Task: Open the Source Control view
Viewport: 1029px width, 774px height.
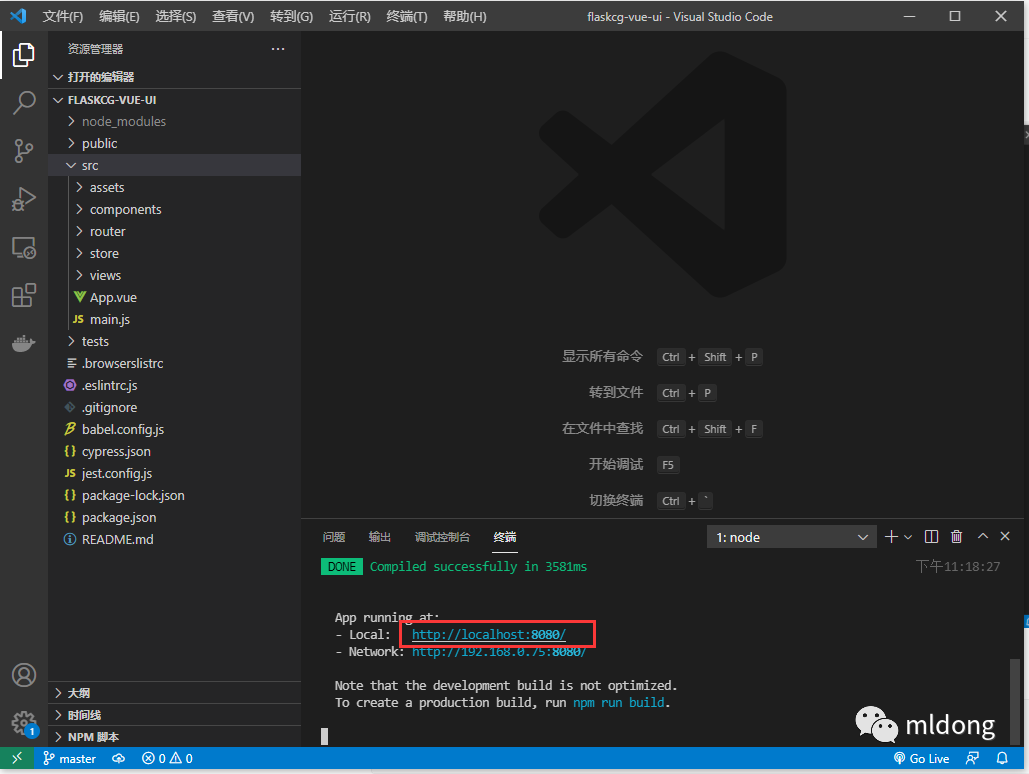Action: 24,151
